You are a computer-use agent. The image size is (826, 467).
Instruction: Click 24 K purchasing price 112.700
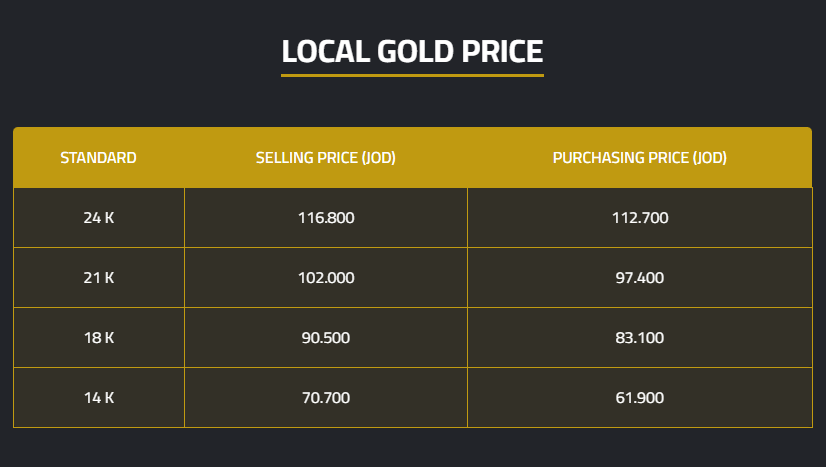tap(639, 218)
